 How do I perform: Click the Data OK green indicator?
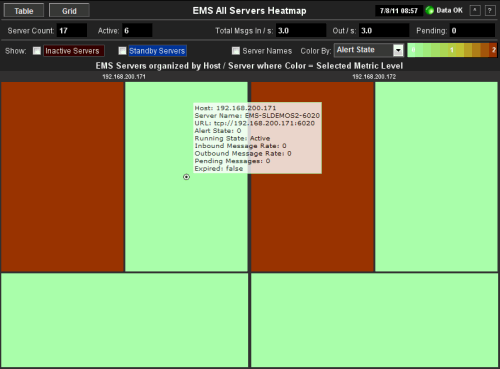[430, 10]
